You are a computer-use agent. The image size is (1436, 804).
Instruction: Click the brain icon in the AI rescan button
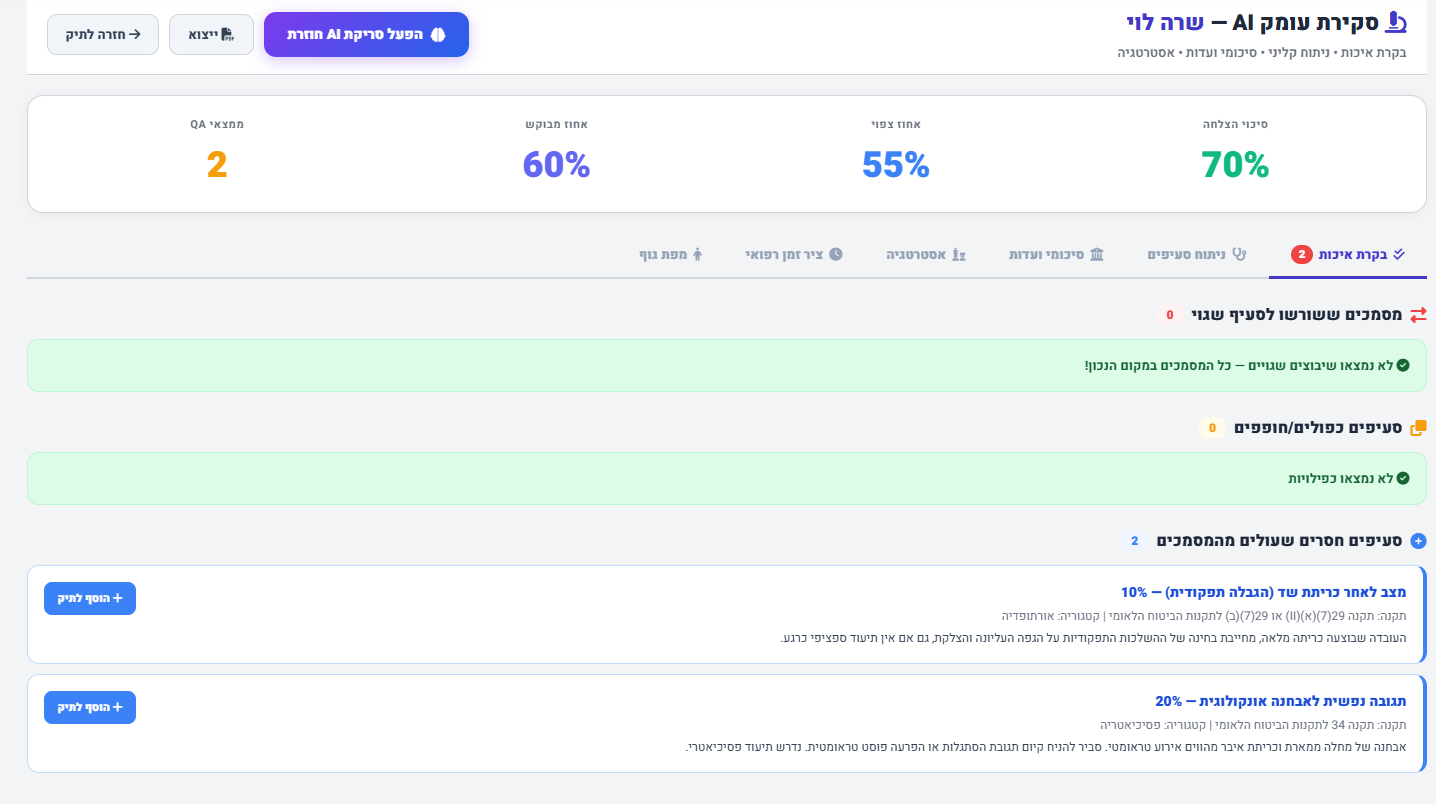437,35
